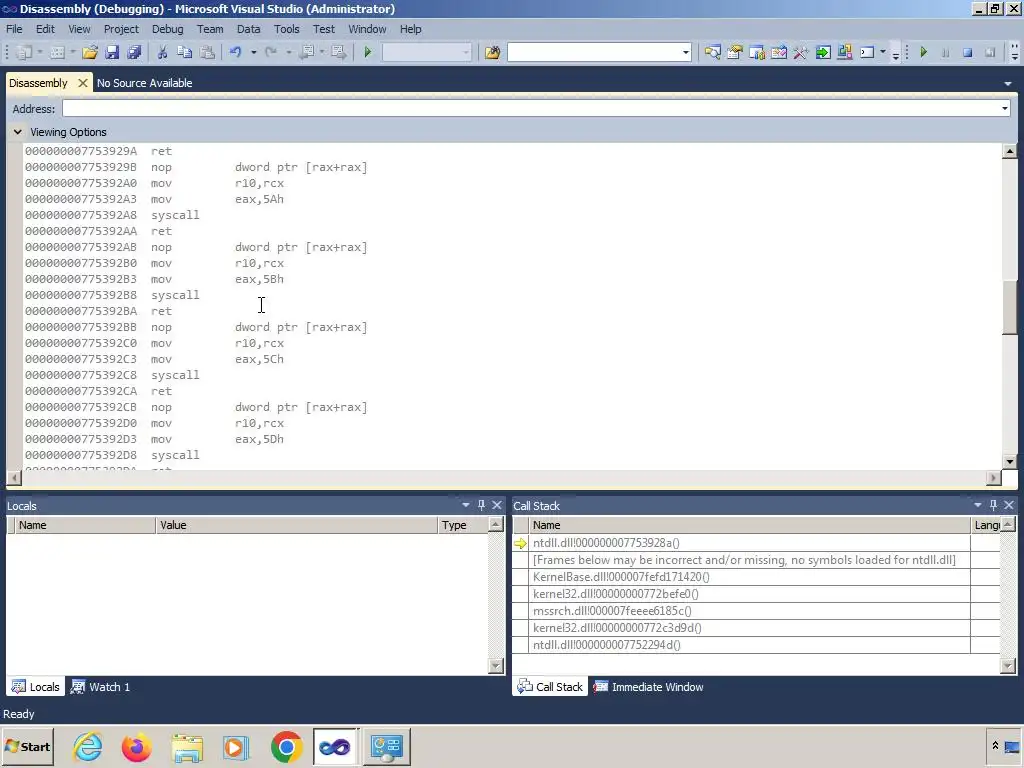
Task: Open the New Project dropdown arrow
Action: 40,52
